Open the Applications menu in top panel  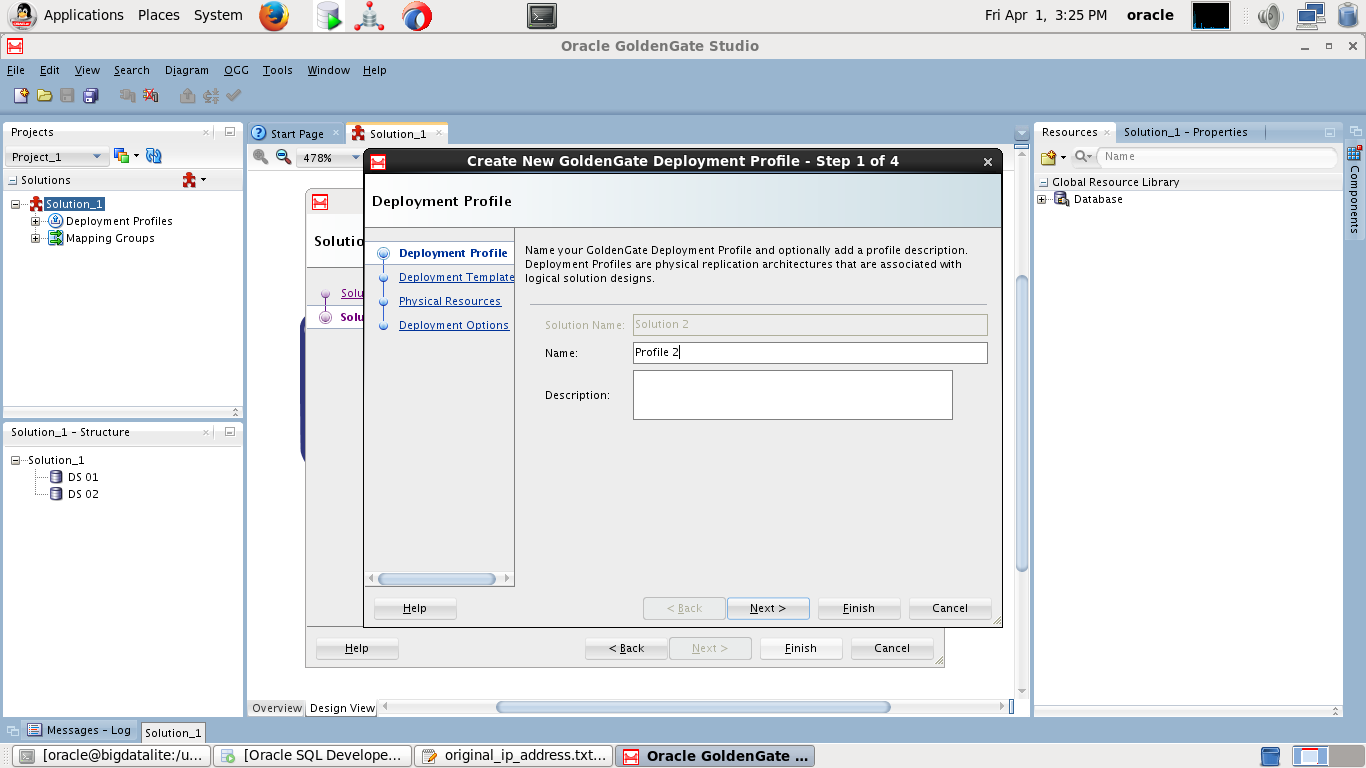[84, 15]
